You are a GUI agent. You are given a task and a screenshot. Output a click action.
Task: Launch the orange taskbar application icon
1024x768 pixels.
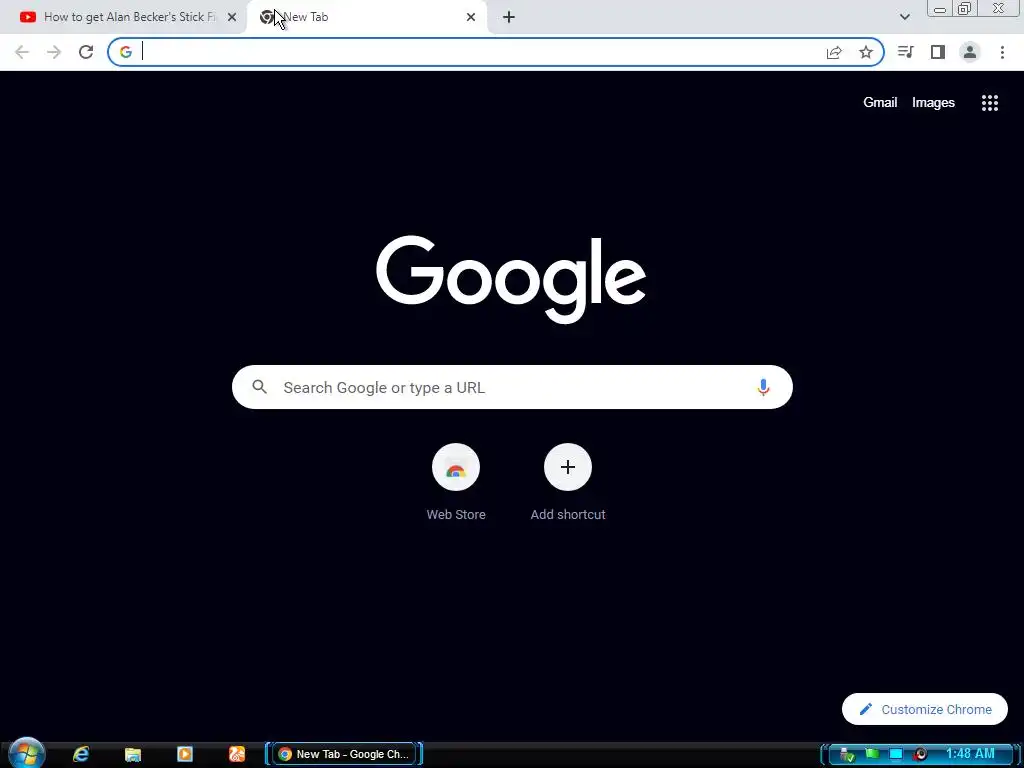[237, 754]
